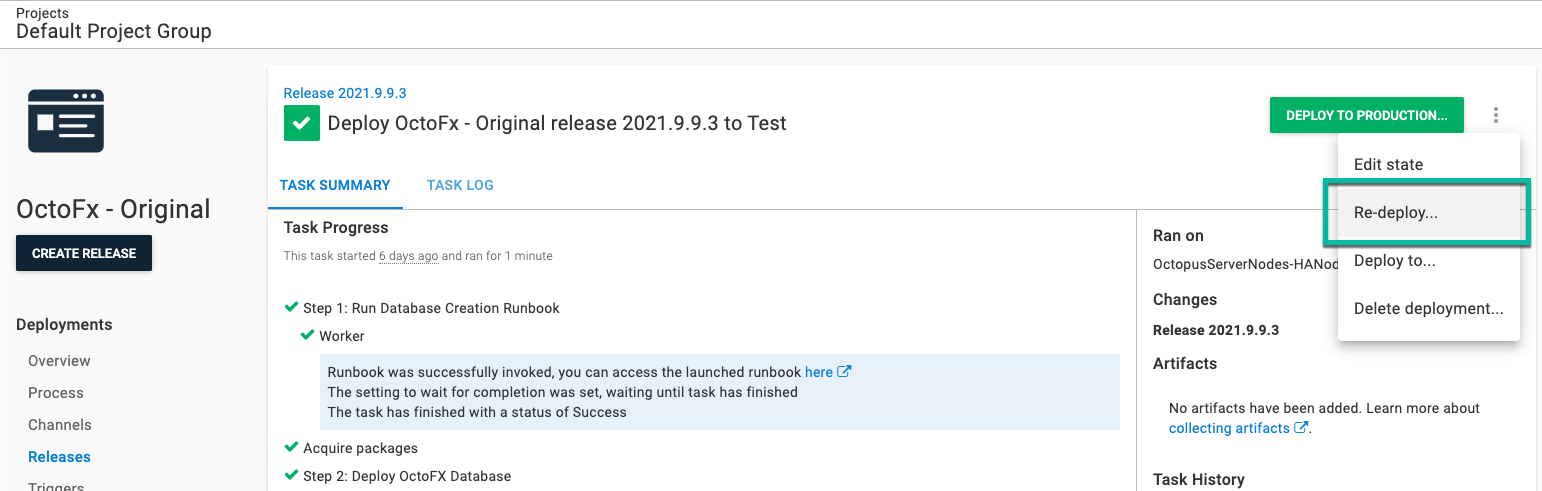This screenshot has height=491, width=1542.
Task: Click the green success checkmark icon beside deployment title
Action: click(x=300, y=124)
